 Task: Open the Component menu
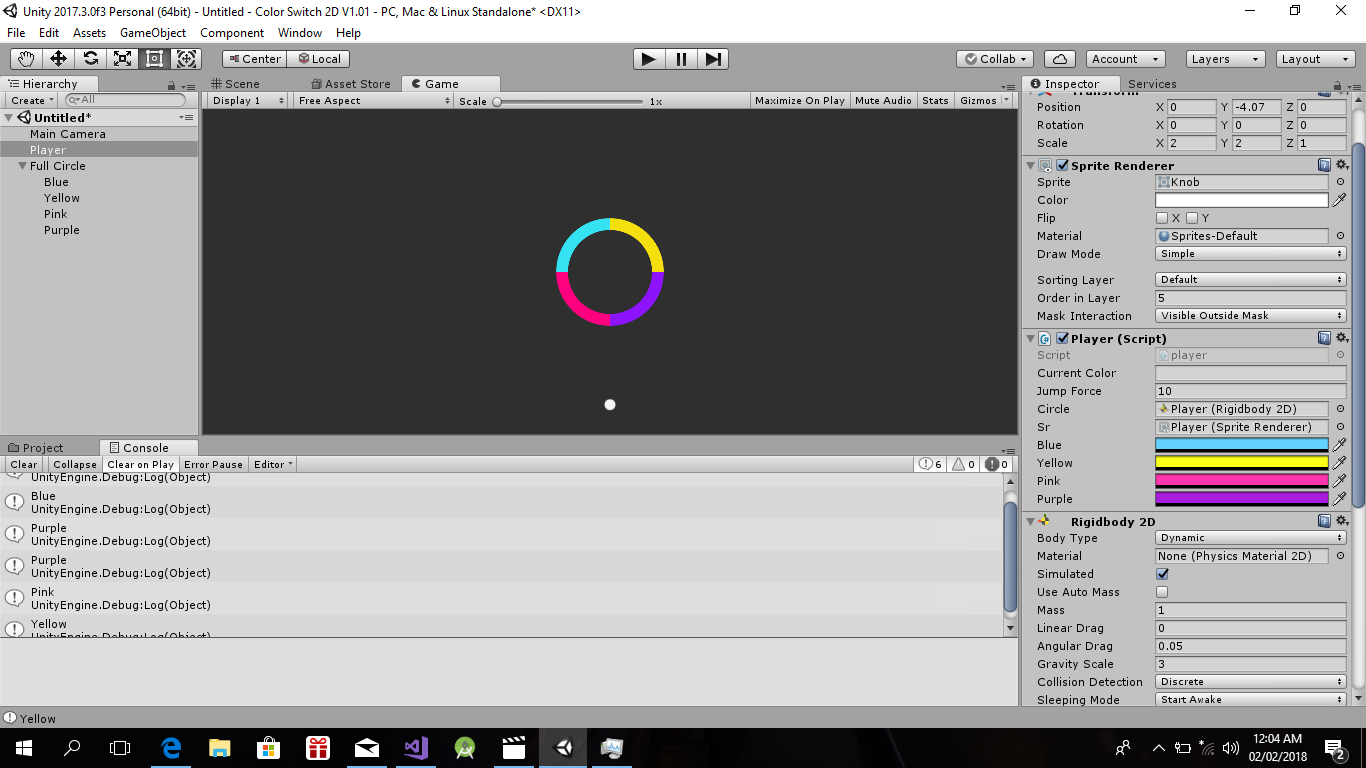[x=232, y=33]
